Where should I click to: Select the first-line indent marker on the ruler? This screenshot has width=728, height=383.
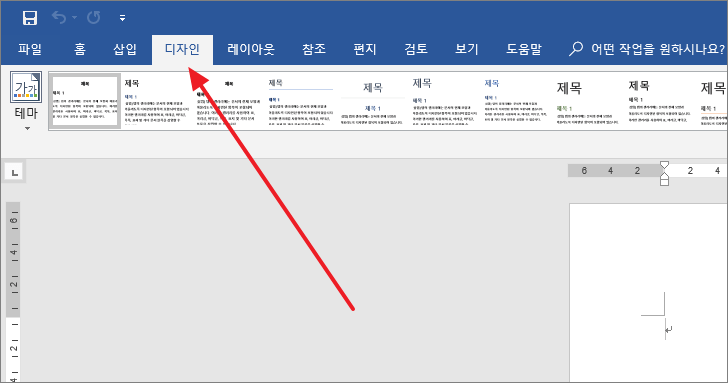664,165
